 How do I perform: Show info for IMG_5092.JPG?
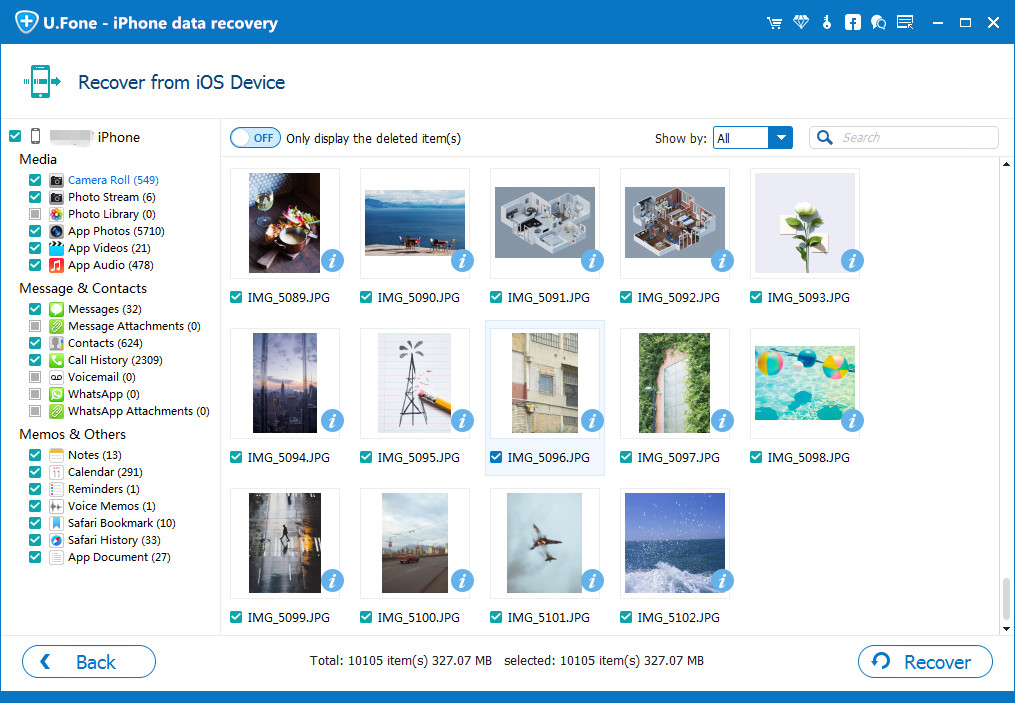pos(722,261)
